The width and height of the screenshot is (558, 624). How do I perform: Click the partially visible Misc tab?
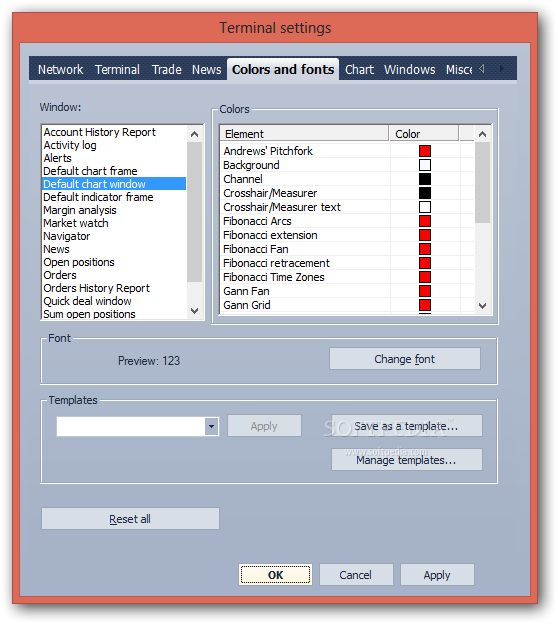tap(458, 70)
